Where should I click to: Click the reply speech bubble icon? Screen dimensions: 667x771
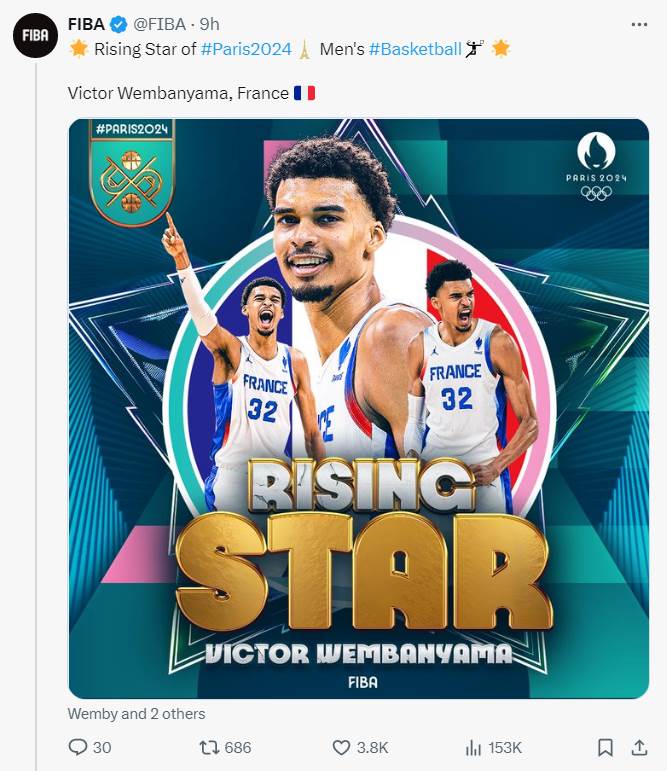point(78,747)
